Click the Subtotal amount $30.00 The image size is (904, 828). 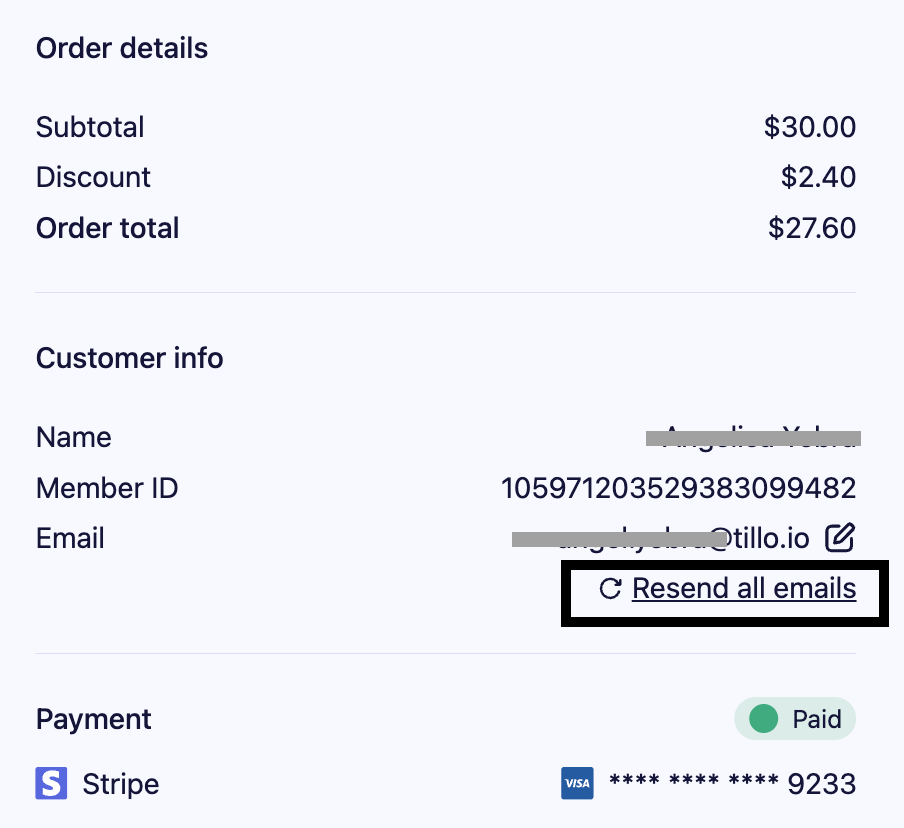click(810, 127)
